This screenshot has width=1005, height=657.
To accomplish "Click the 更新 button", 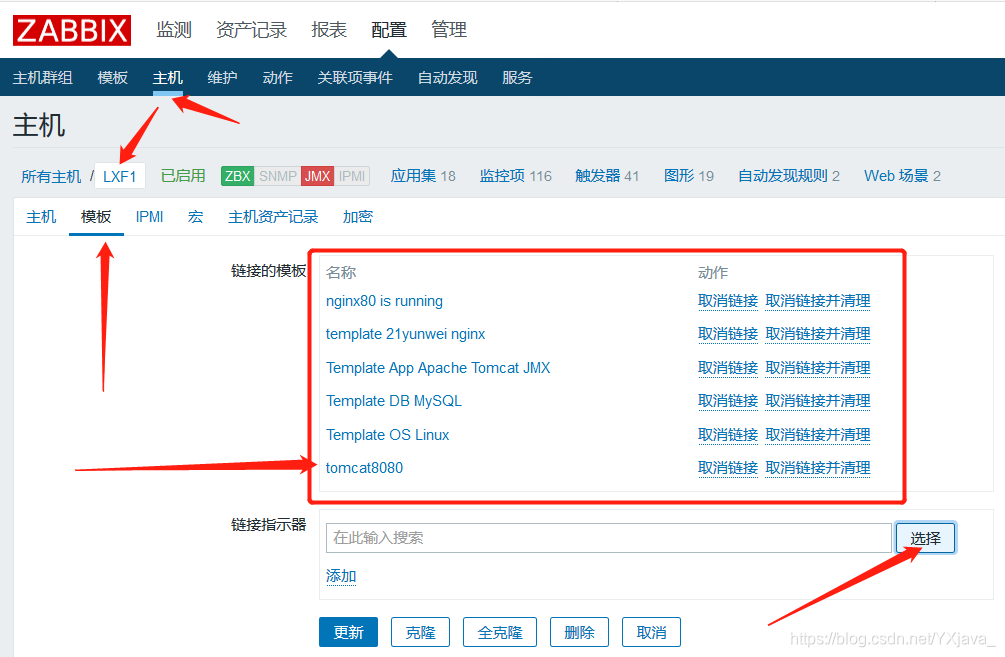I will pyautogui.click(x=349, y=633).
